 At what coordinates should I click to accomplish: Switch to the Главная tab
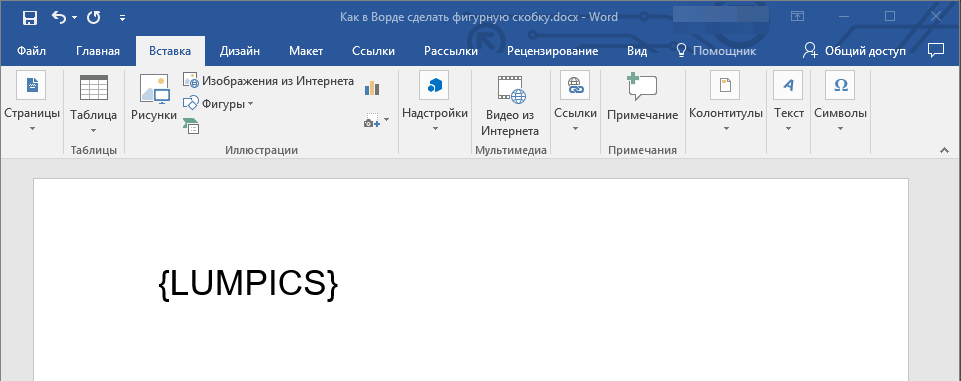(x=98, y=51)
